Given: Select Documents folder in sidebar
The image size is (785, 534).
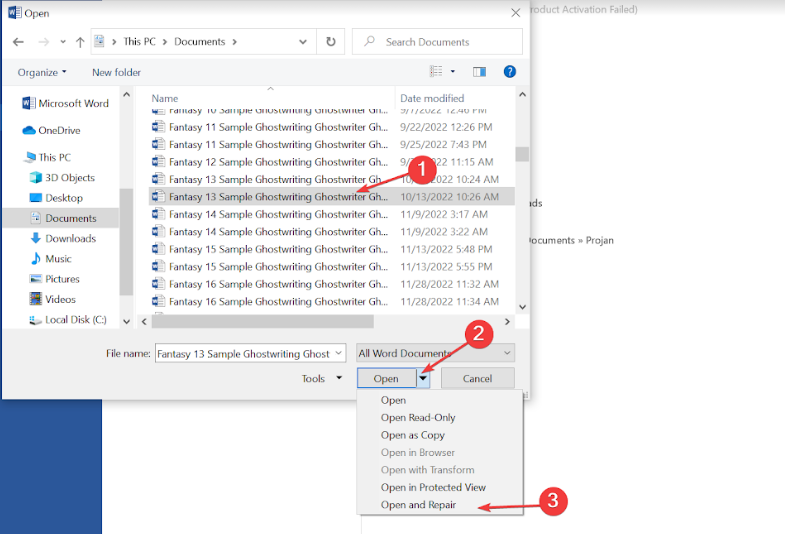Looking at the screenshot, I should point(61,218).
